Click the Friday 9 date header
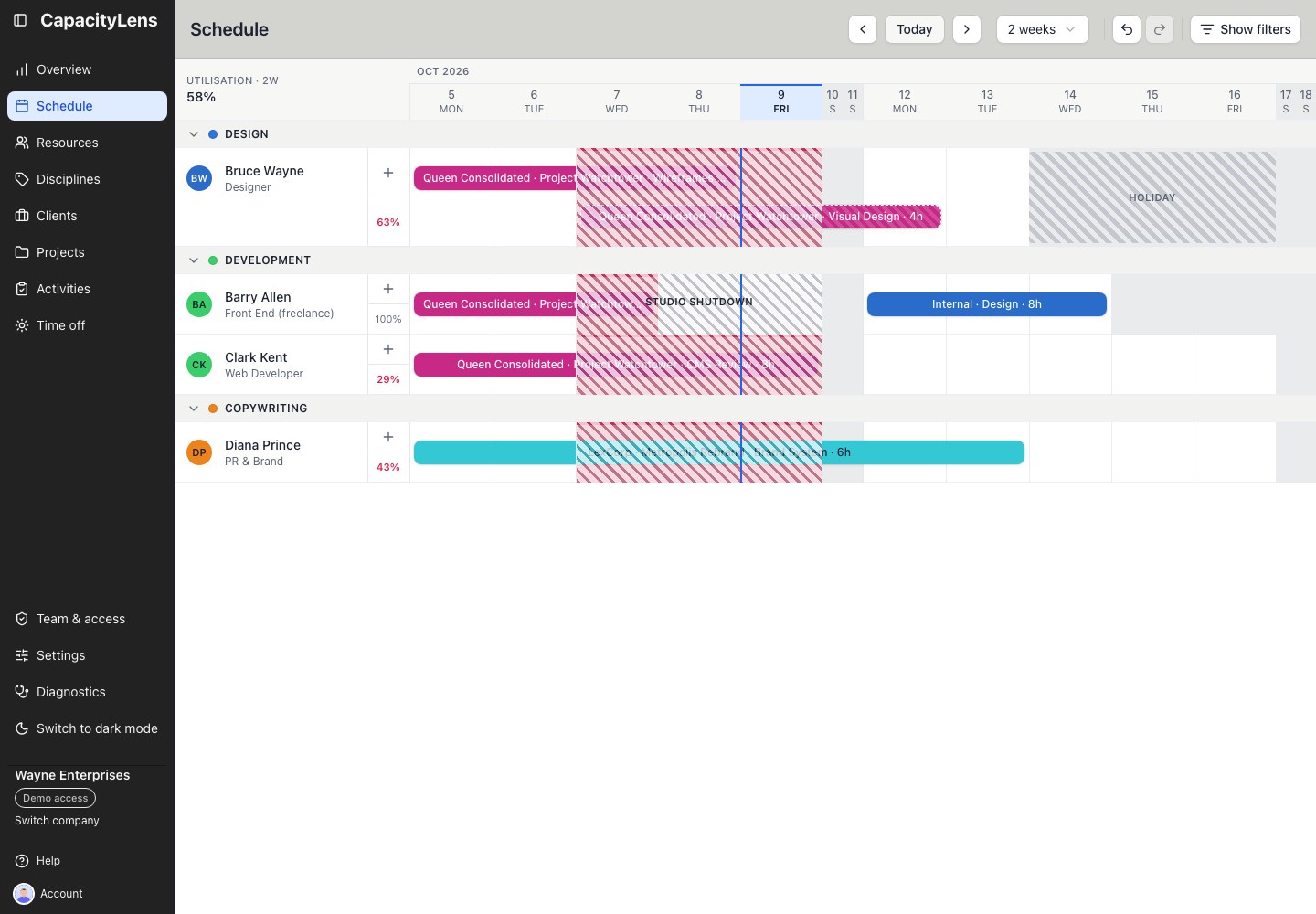Image resolution: width=1316 pixels, height=914 pixels. tap(781, 101)
